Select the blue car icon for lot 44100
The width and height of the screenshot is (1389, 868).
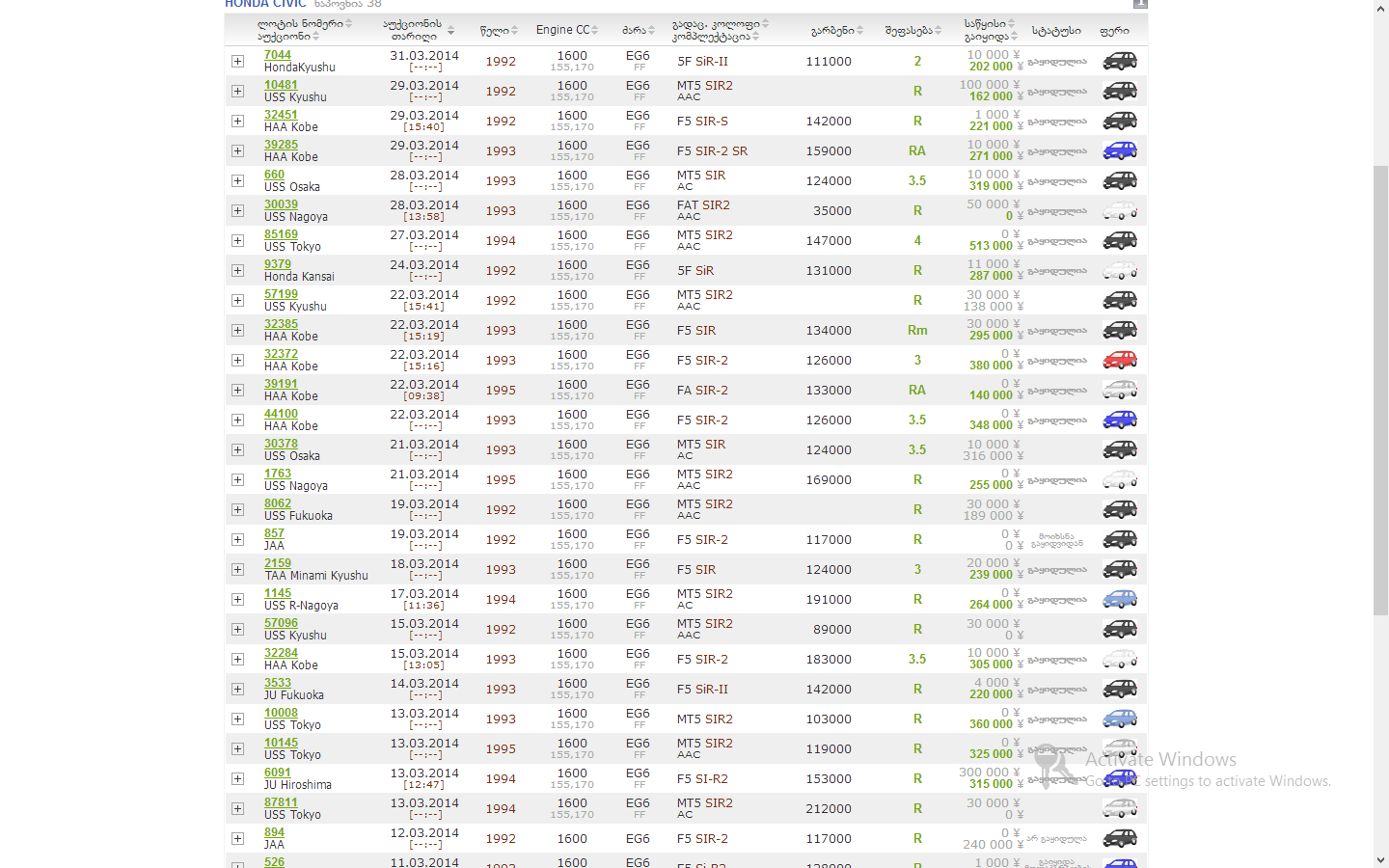pyautogui.click(x=1120, y=420)
